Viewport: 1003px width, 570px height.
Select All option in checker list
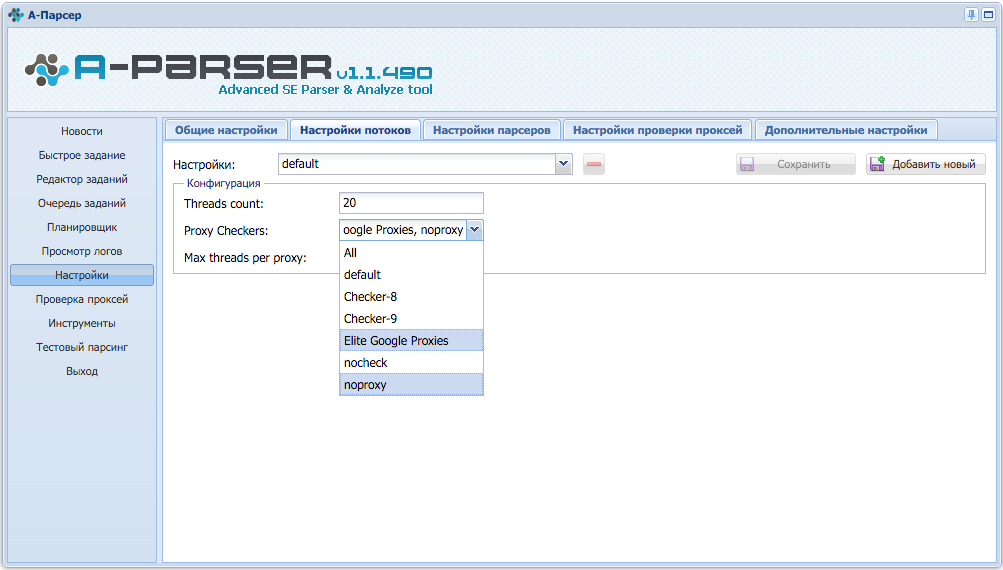click(x=411, y=253)
